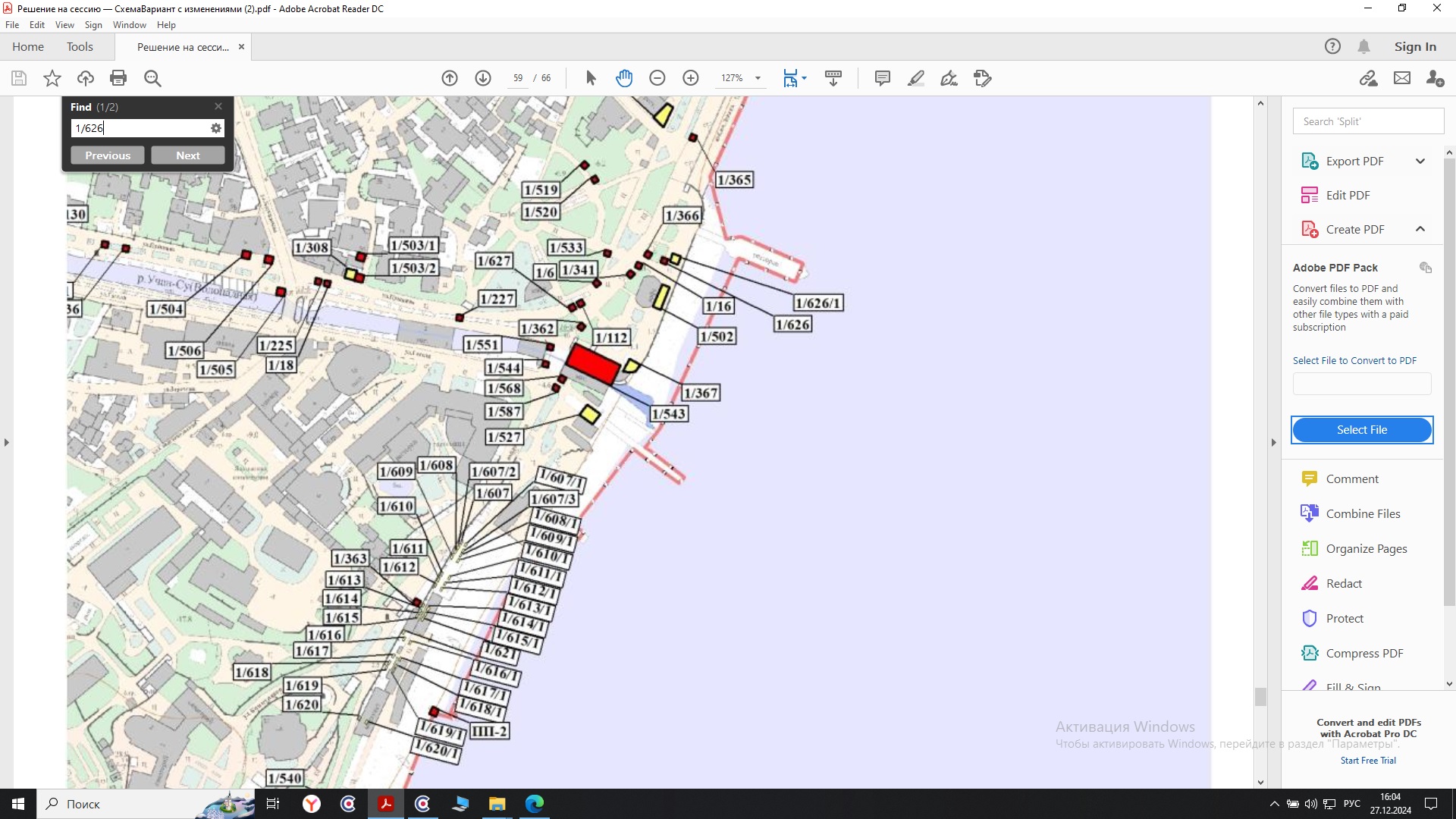Collapse the Create PDF section
The width and height of the screenshot is (1456, 819).
point(1420,229)
